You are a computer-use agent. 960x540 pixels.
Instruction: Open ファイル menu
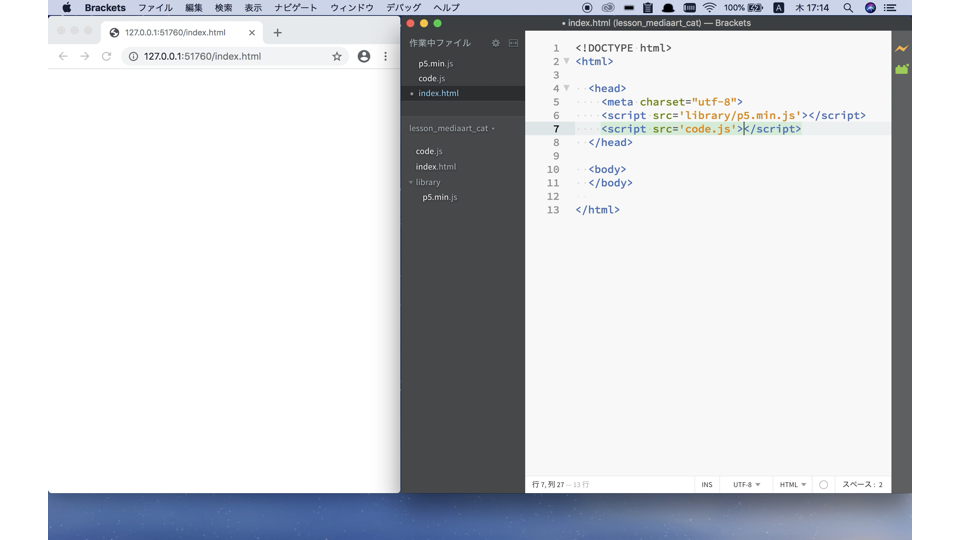[x=155, y=8]
